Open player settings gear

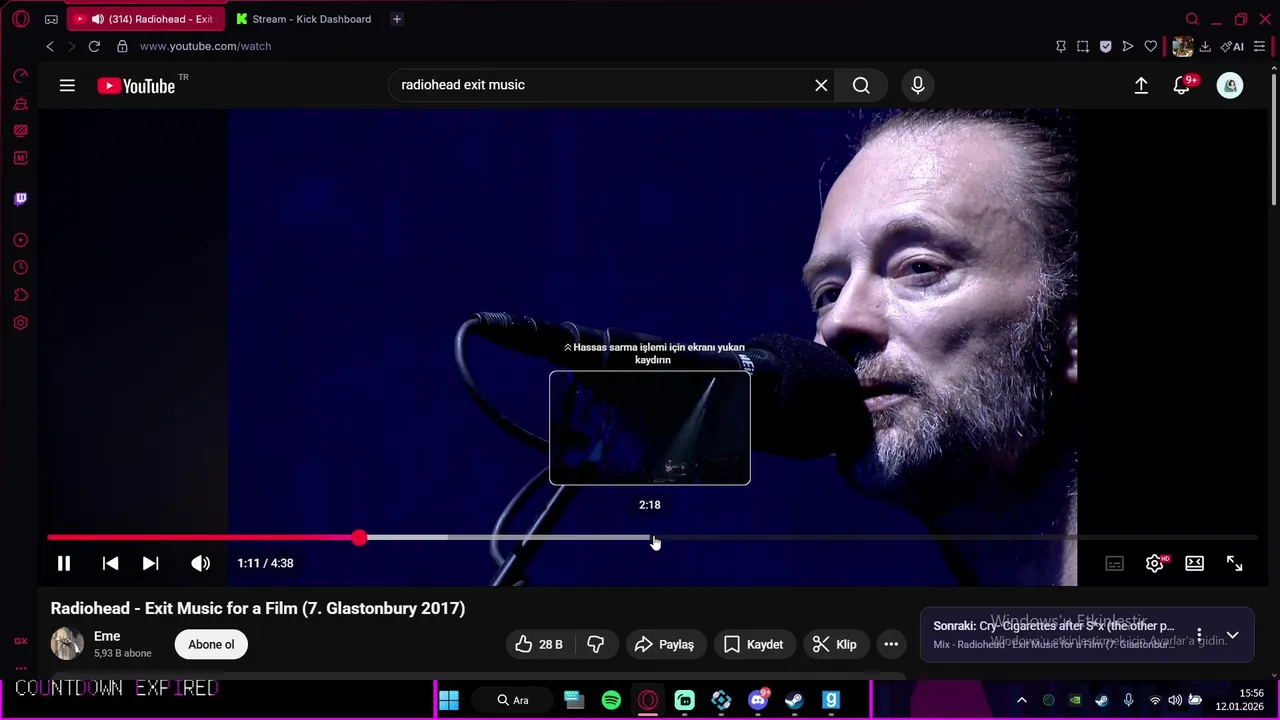[x=1155, y=563]
